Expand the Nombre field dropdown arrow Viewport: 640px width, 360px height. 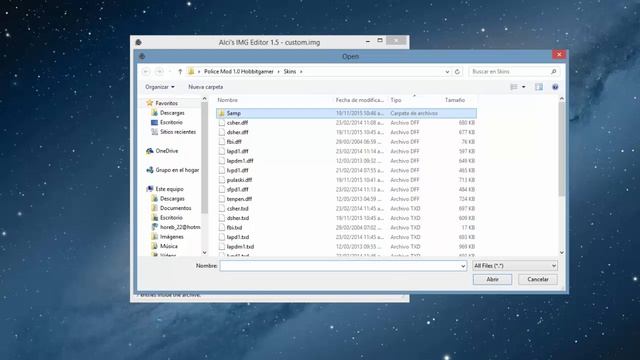coord(463,266)
